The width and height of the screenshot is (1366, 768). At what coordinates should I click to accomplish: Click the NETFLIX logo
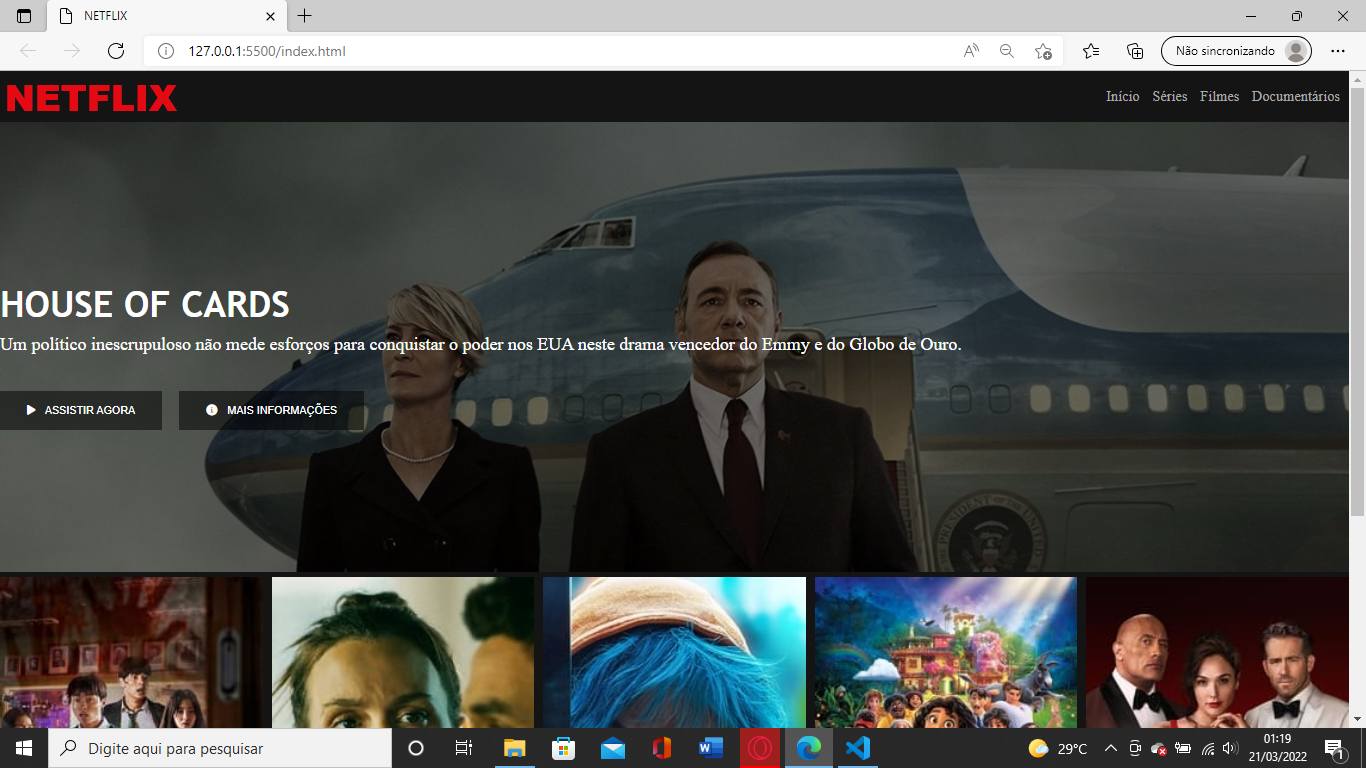tap(93, 98)
